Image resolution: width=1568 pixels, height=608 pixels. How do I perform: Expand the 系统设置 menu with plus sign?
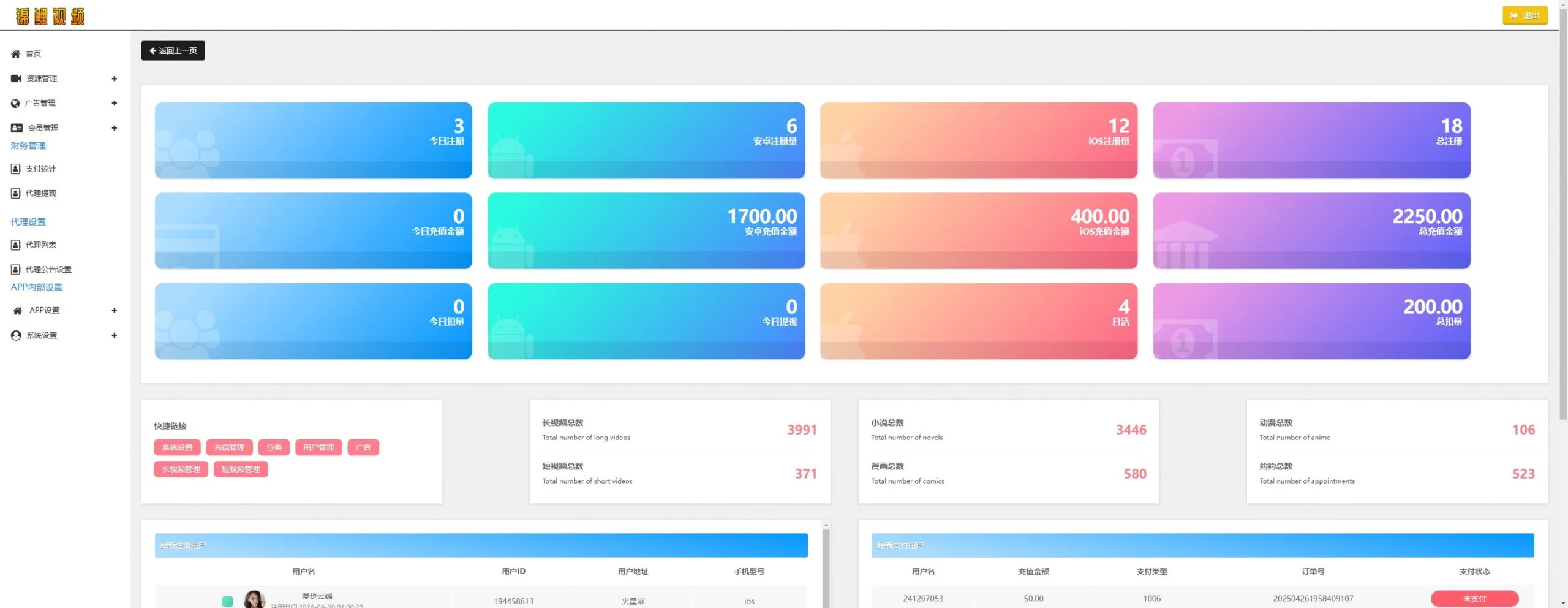click(x=114, y=335)
